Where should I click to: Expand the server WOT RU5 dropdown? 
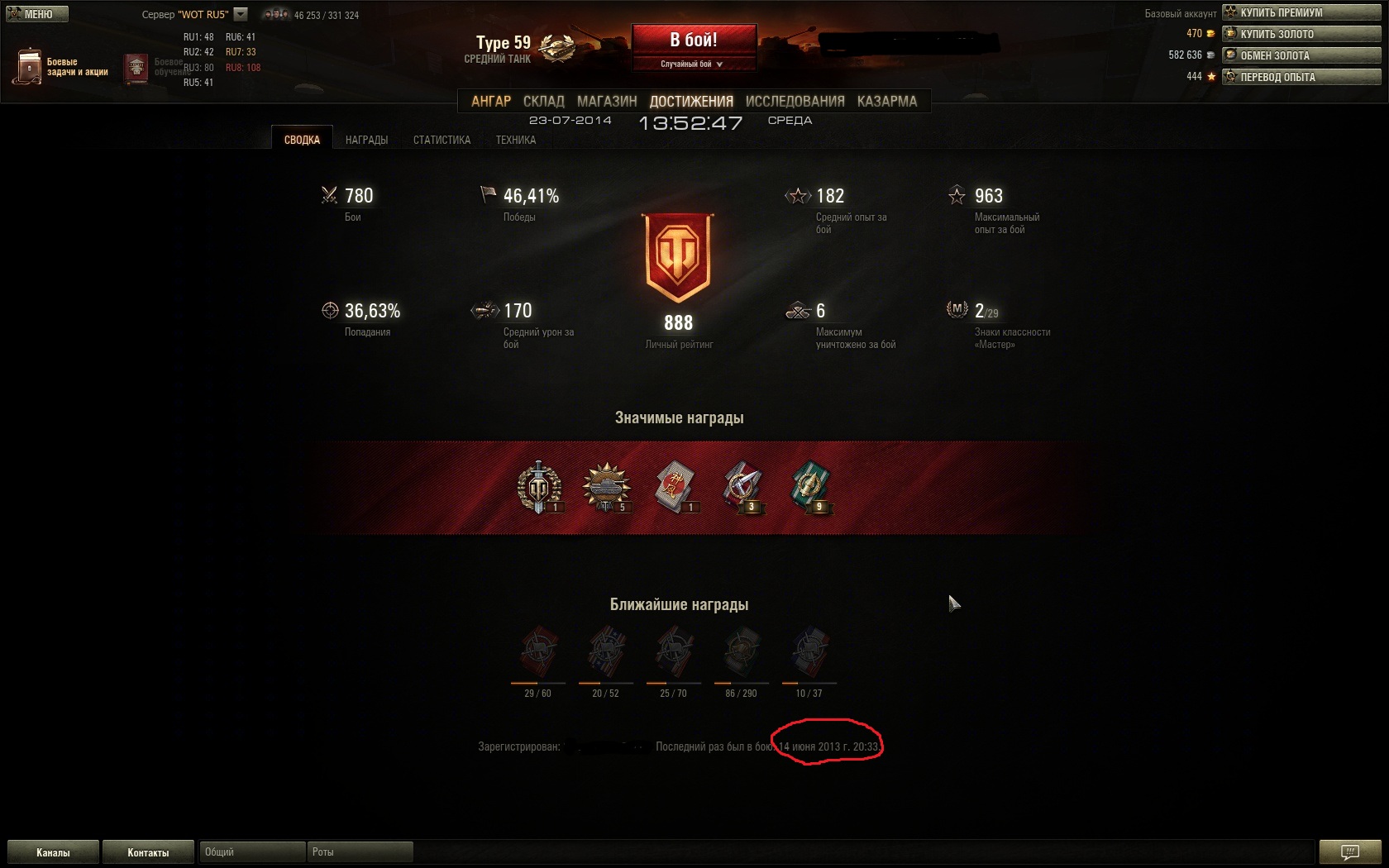pos(241,14)
